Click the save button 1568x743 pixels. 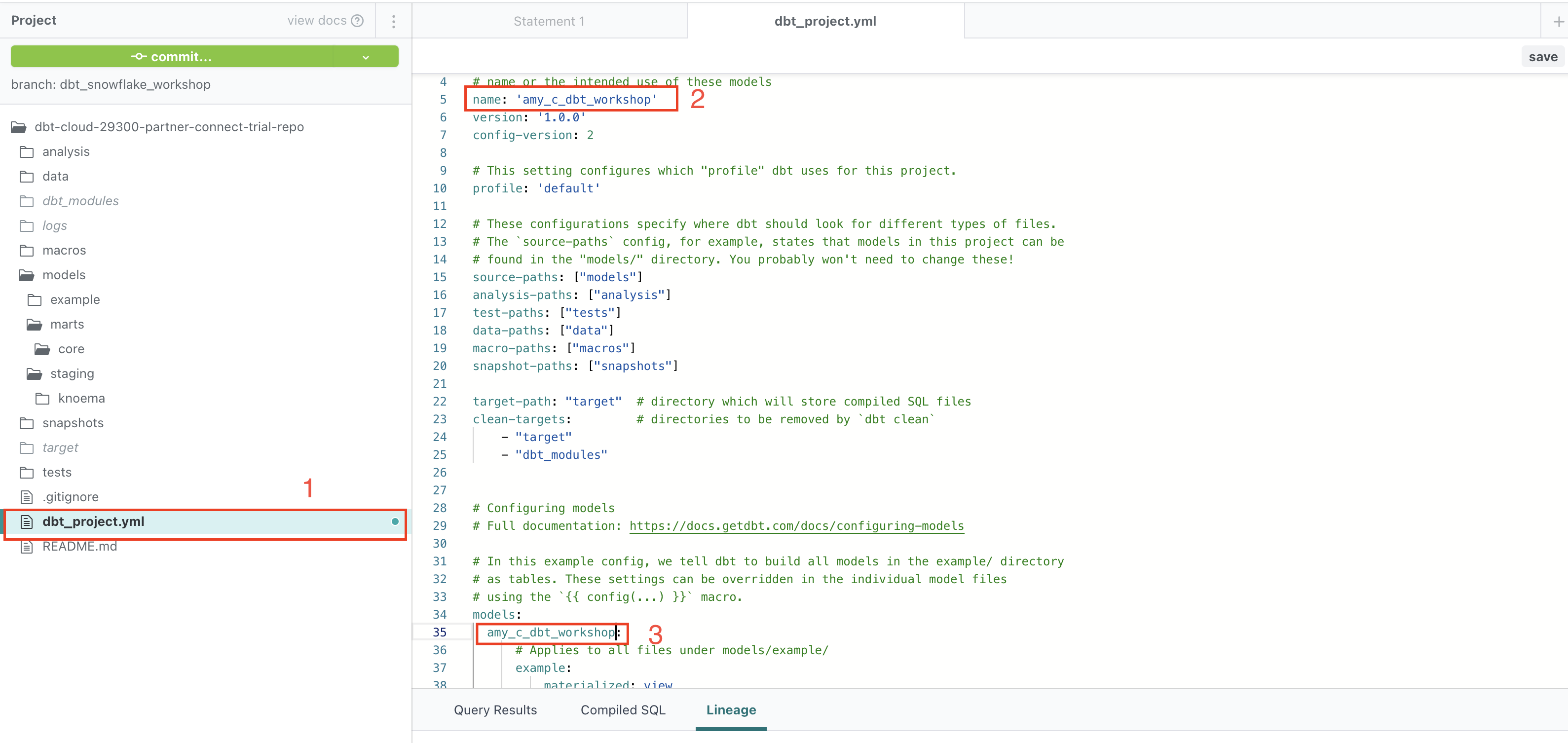(1542, 57)
